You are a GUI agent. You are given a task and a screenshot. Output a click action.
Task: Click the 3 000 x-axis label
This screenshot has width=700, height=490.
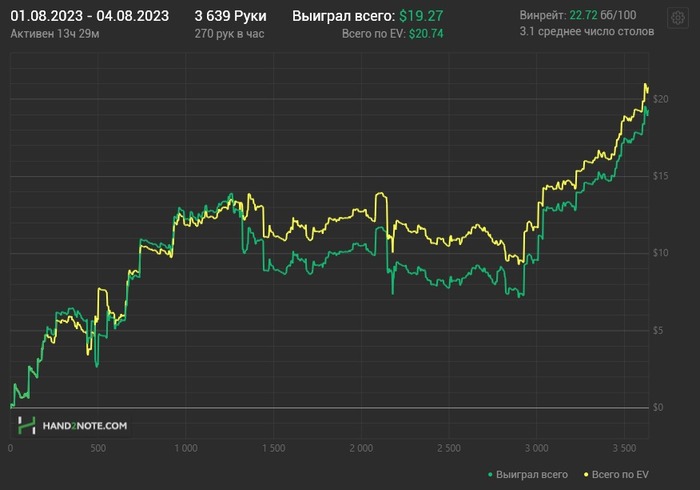[536, 448]
